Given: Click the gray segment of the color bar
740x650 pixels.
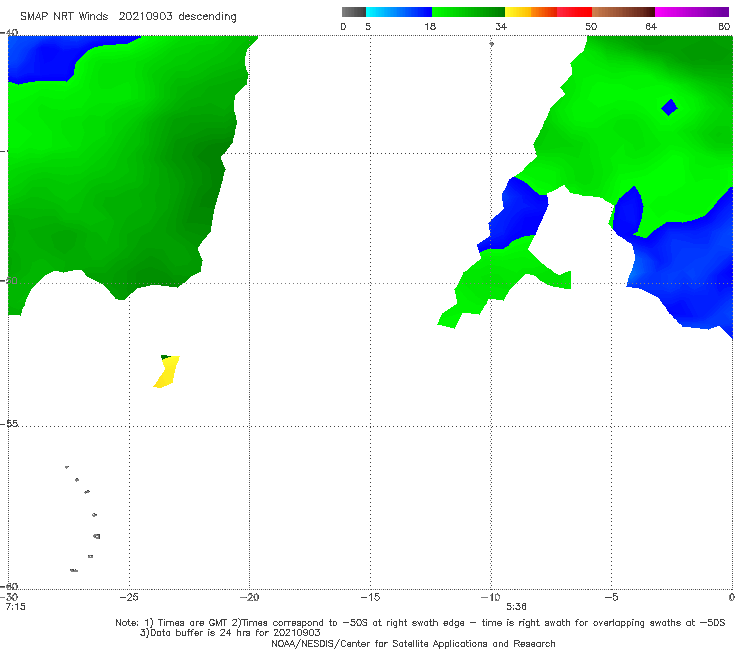Looking at the screenshot, I should 354,12.
